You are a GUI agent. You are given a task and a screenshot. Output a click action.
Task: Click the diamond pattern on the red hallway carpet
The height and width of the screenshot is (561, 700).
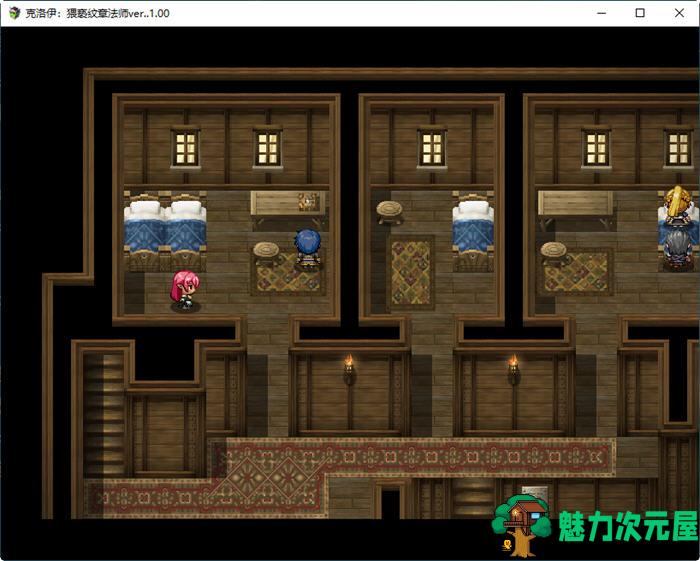pyautogui.click(x=268, y=478)
